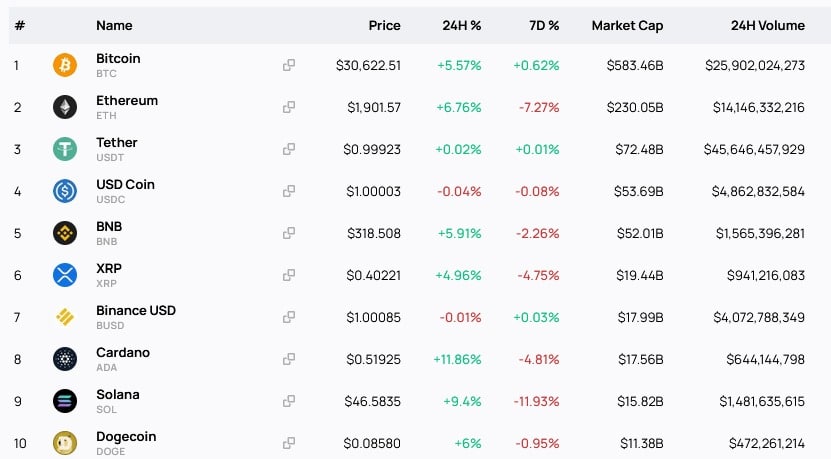Sort by the 24H % column header
Screen dimensions: 831x459
pyautogui.click(x=462, y=25)
